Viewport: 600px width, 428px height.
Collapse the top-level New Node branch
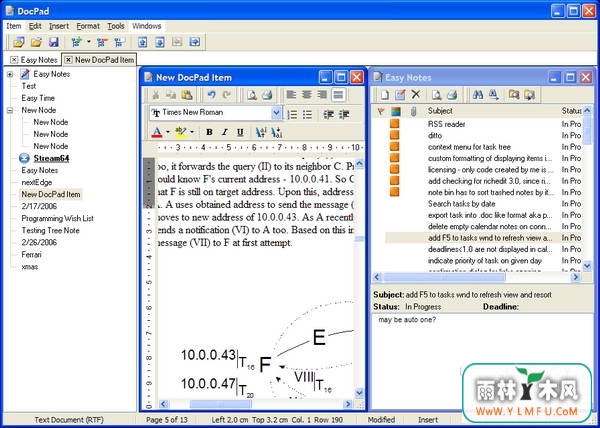pos(10,111)
